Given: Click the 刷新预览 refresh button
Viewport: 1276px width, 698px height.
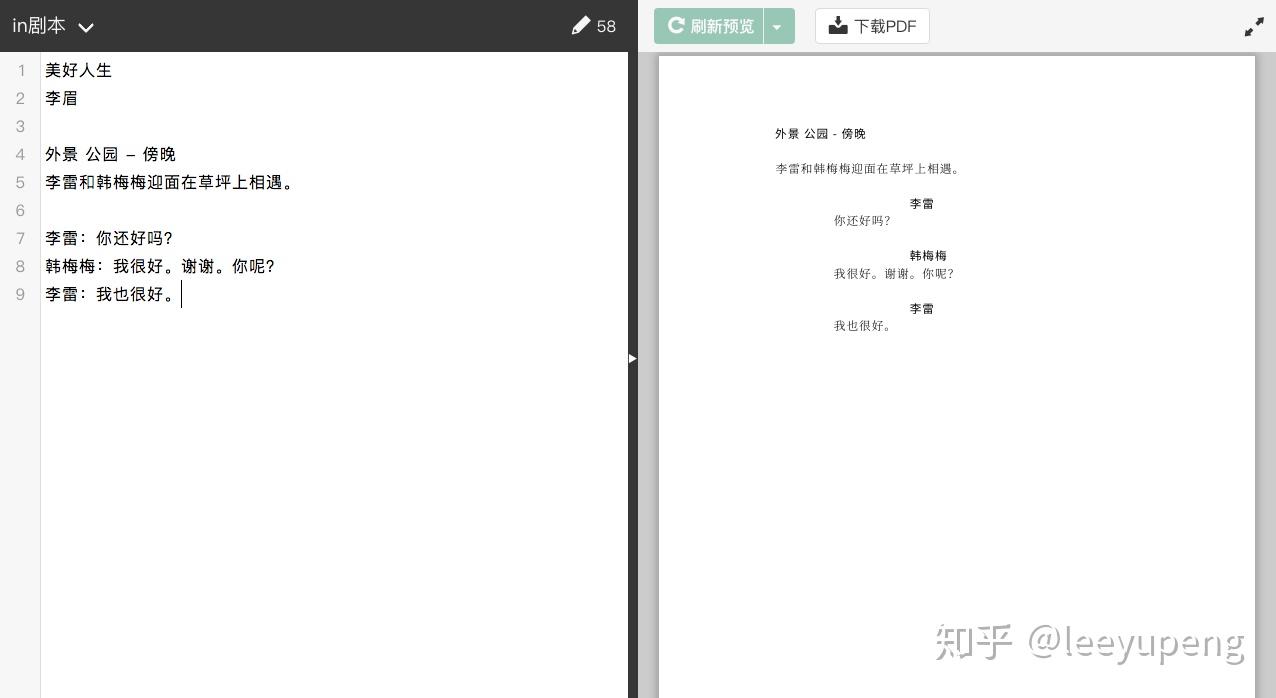Looking at the screenshot, I should (x=709, y=26).
